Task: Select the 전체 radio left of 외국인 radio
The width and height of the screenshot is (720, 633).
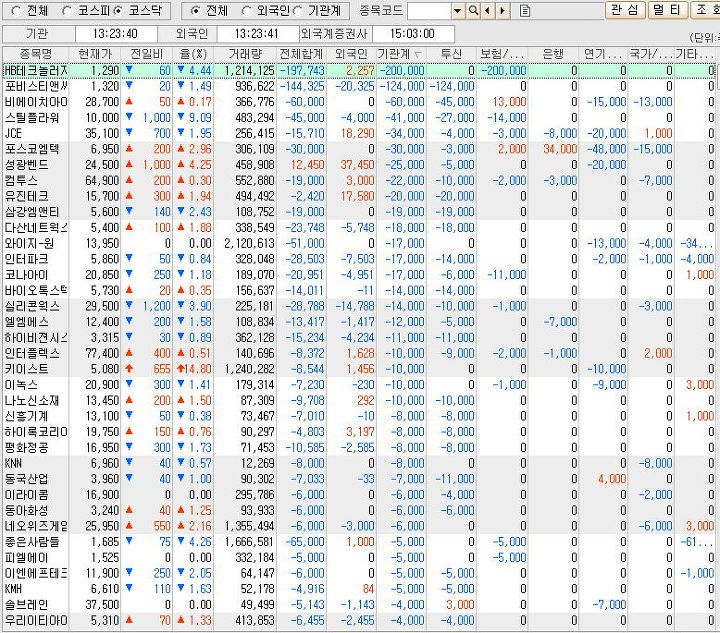Action: click(195, 11)
